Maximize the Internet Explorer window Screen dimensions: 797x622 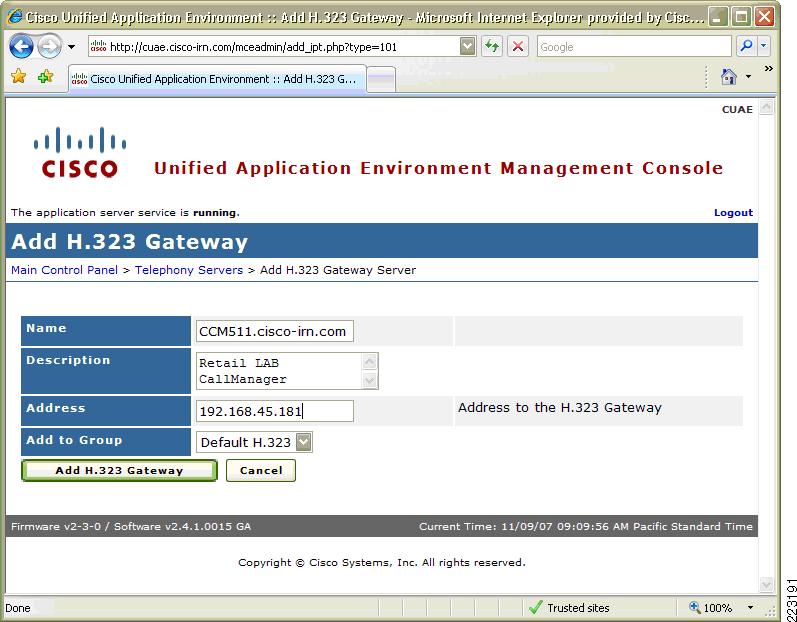[x=742, y=18]
